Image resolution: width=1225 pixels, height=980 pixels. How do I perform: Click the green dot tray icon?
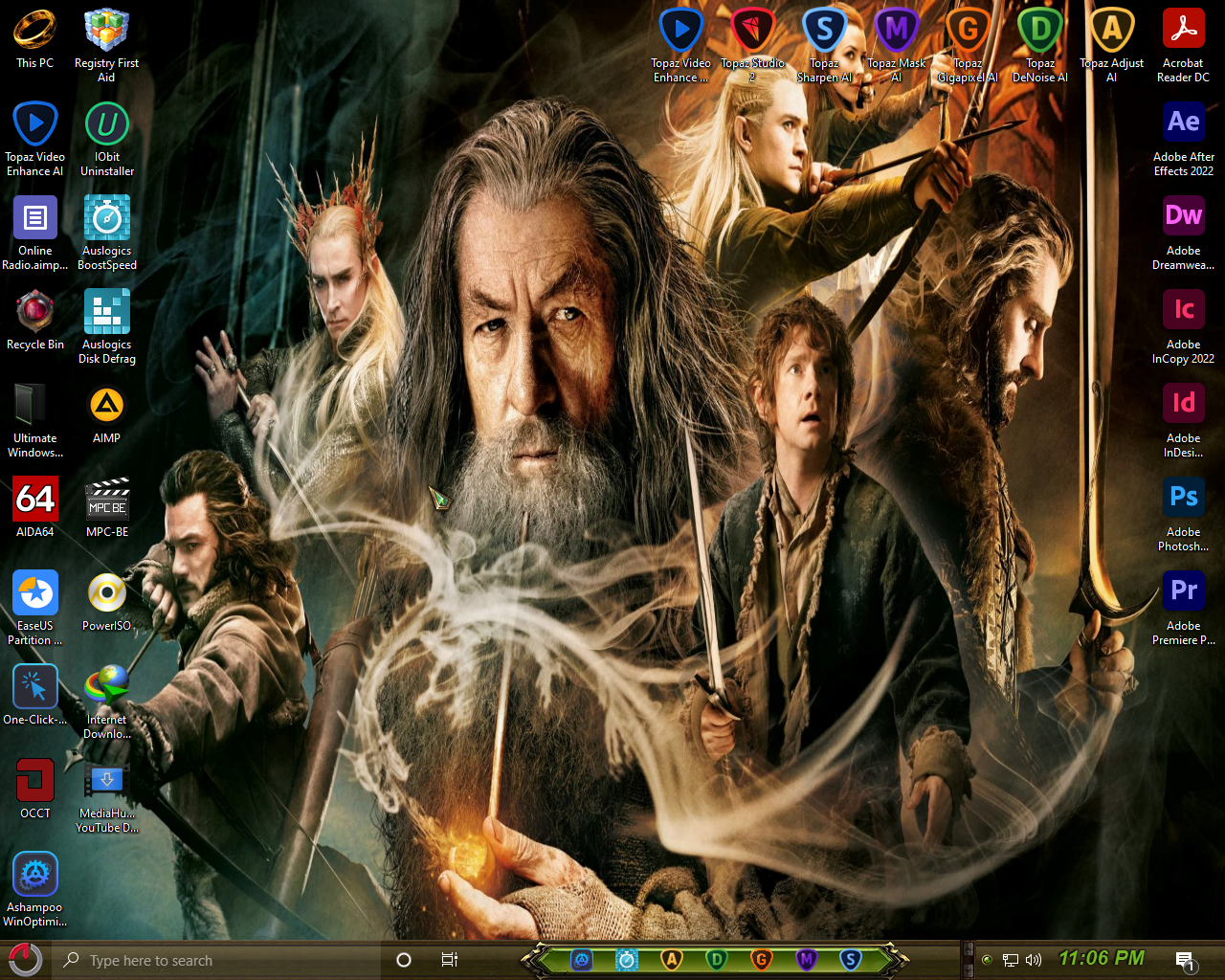click(987, 959)
